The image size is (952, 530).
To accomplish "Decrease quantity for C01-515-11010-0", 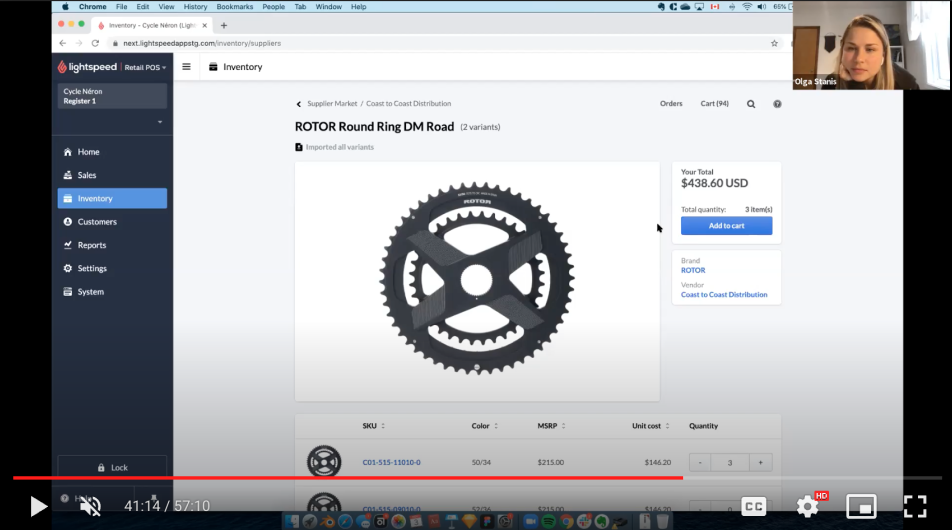I will point(699,463).
